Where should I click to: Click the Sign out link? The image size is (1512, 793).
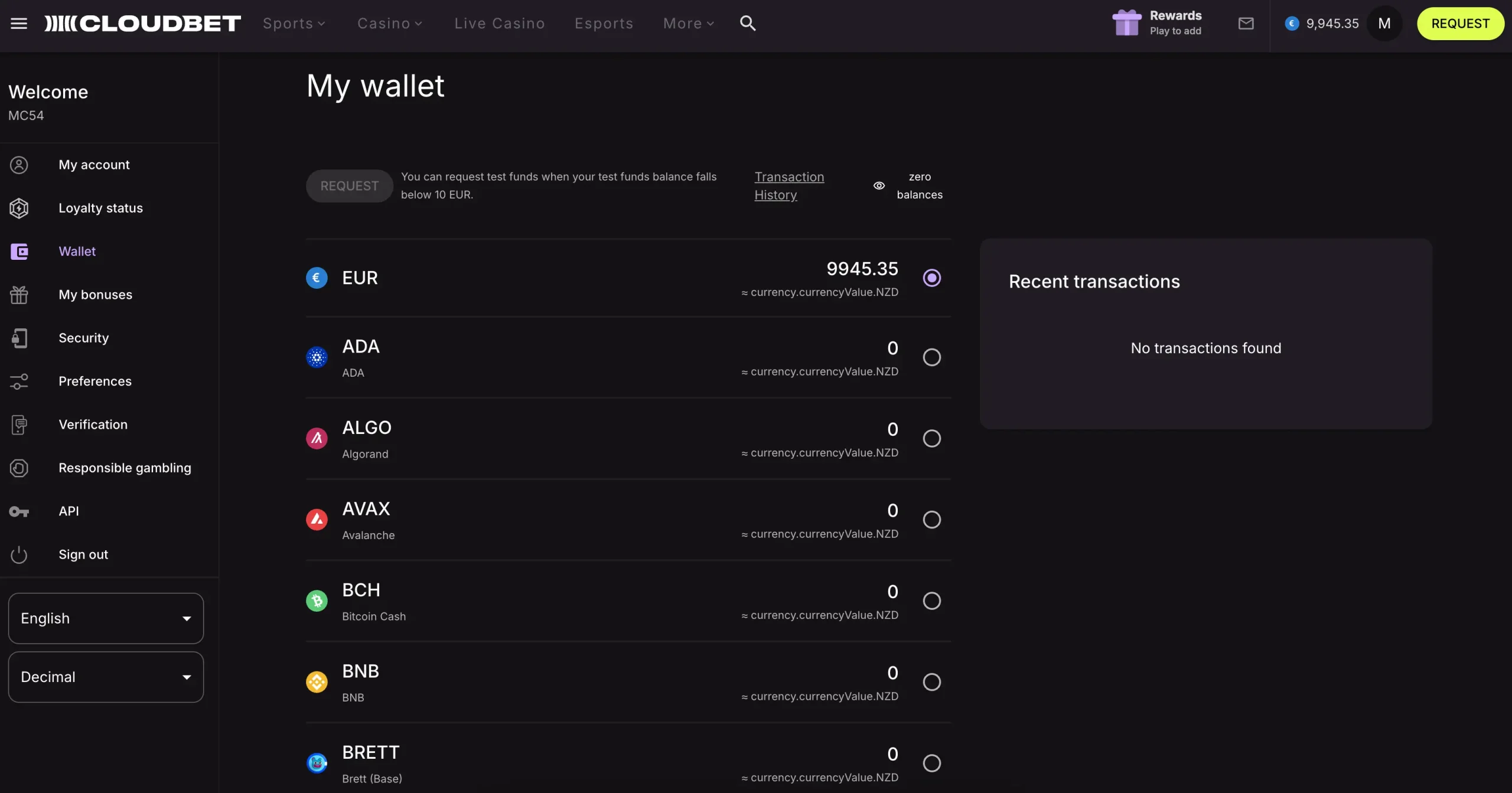click(83, 554)
